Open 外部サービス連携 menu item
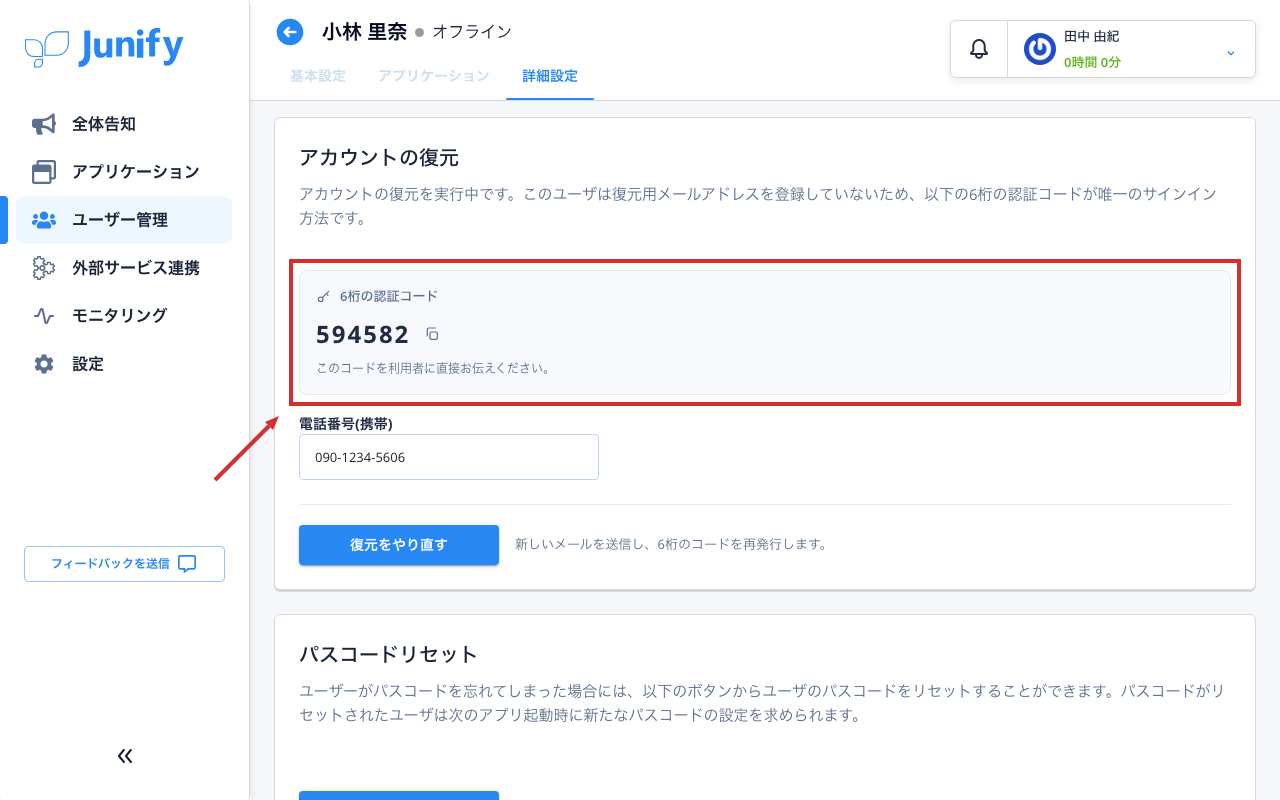This screenshot has width=1280, height=800. click(124, 268)
